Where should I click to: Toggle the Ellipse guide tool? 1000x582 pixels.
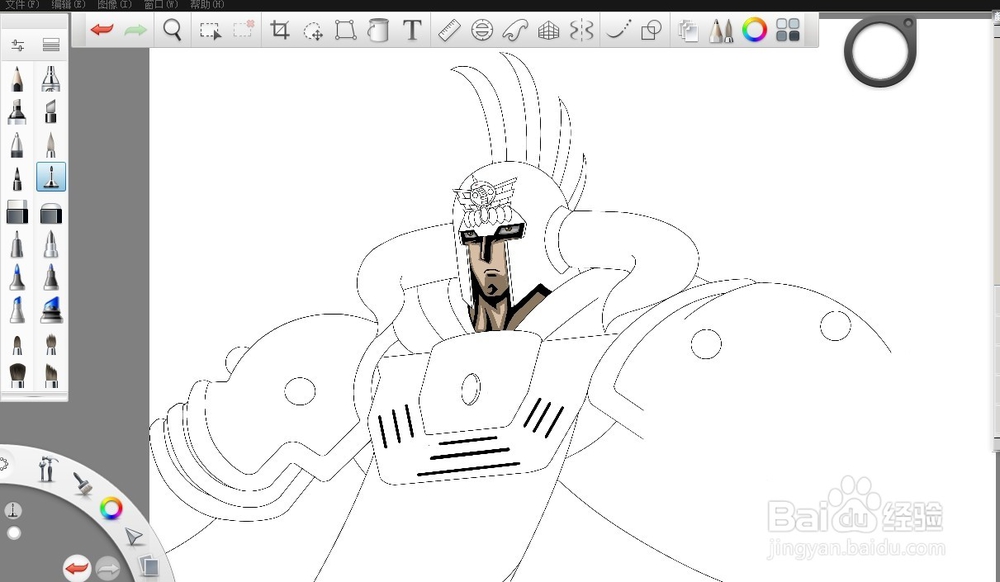coord(482,30)
